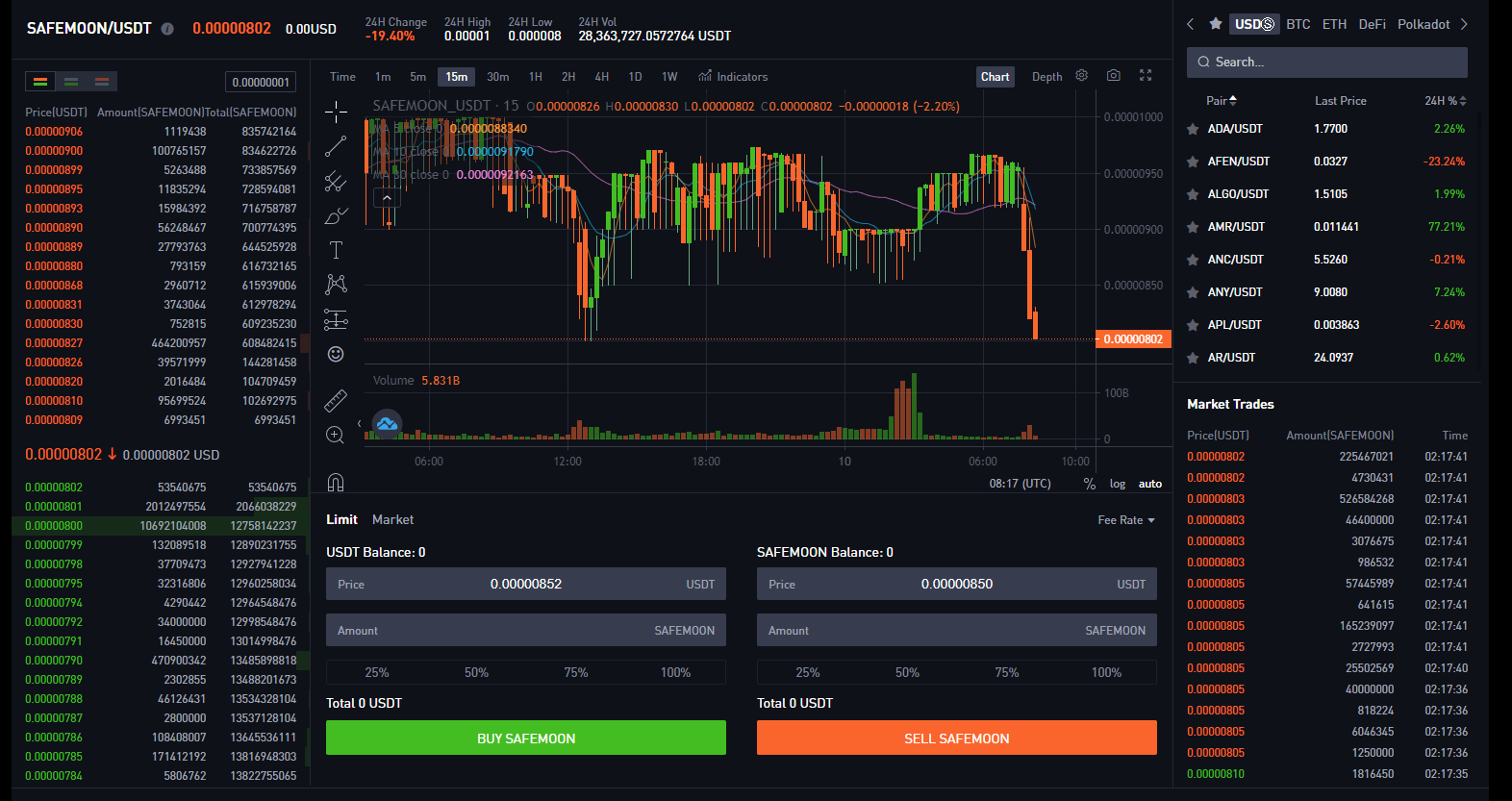The width and height of the screenshot is (1512, 801).
Task: Select the ruler measure tool
Action: coord(336,400)
